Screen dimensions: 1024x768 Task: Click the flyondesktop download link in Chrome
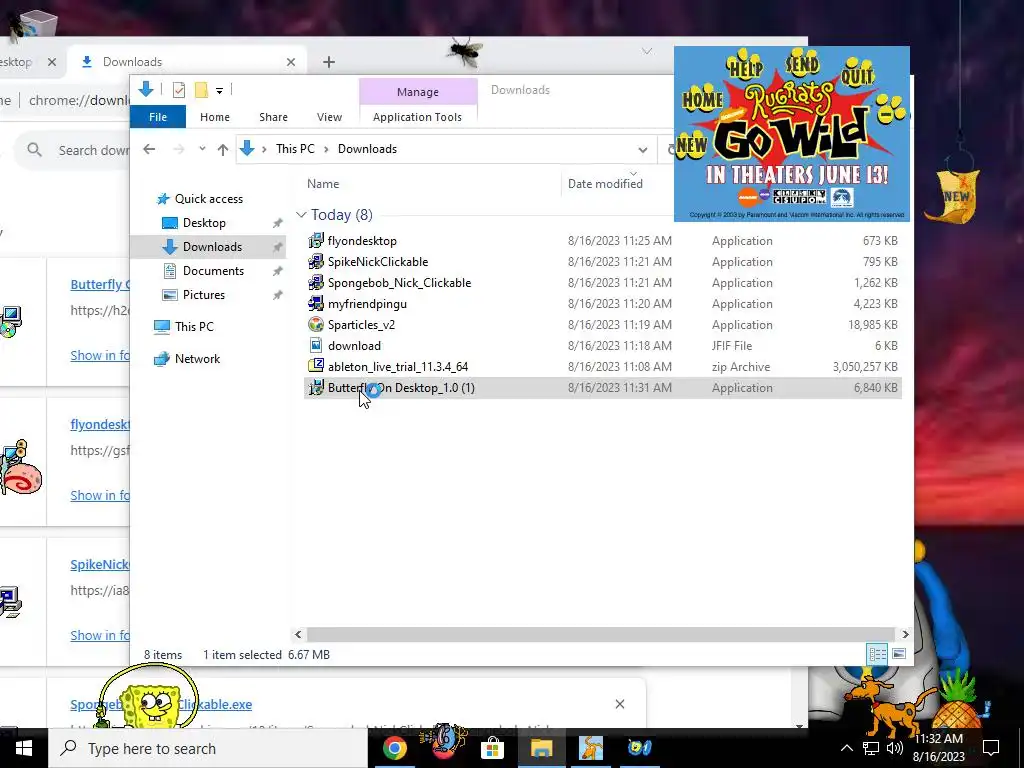pos(99,424)
